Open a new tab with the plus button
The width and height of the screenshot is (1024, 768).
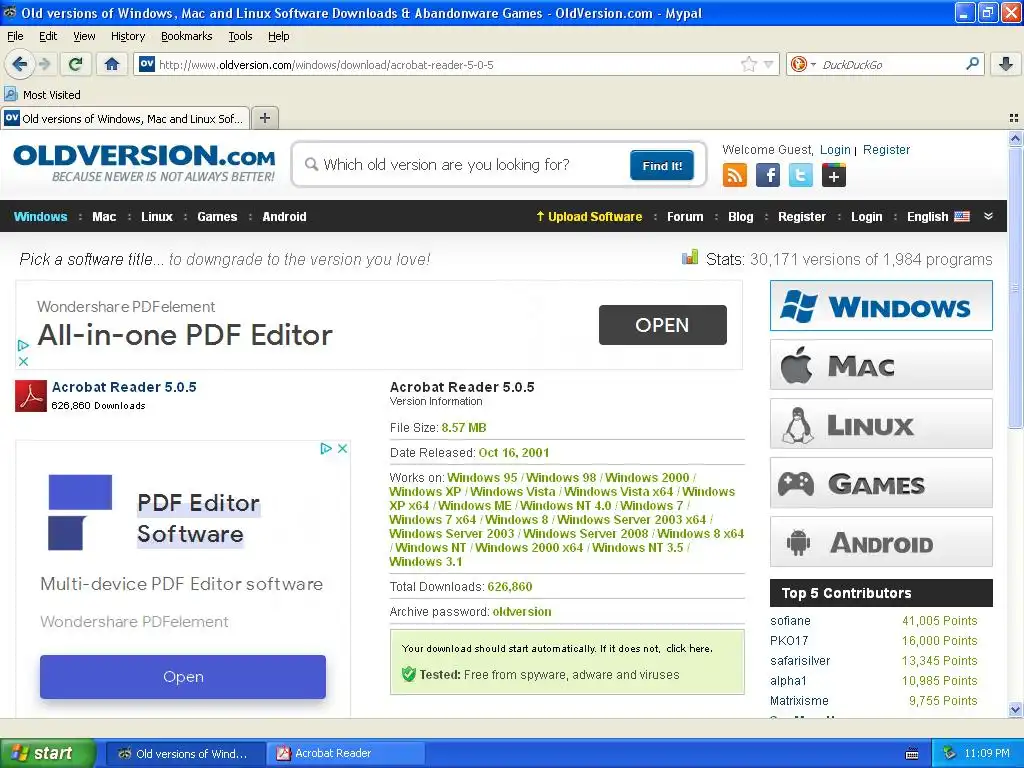[264, 118]
